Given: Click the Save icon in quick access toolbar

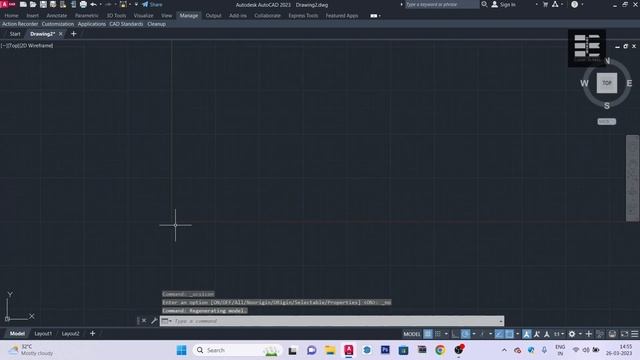Looking at the screenshot, I should (x=43, y=4).
